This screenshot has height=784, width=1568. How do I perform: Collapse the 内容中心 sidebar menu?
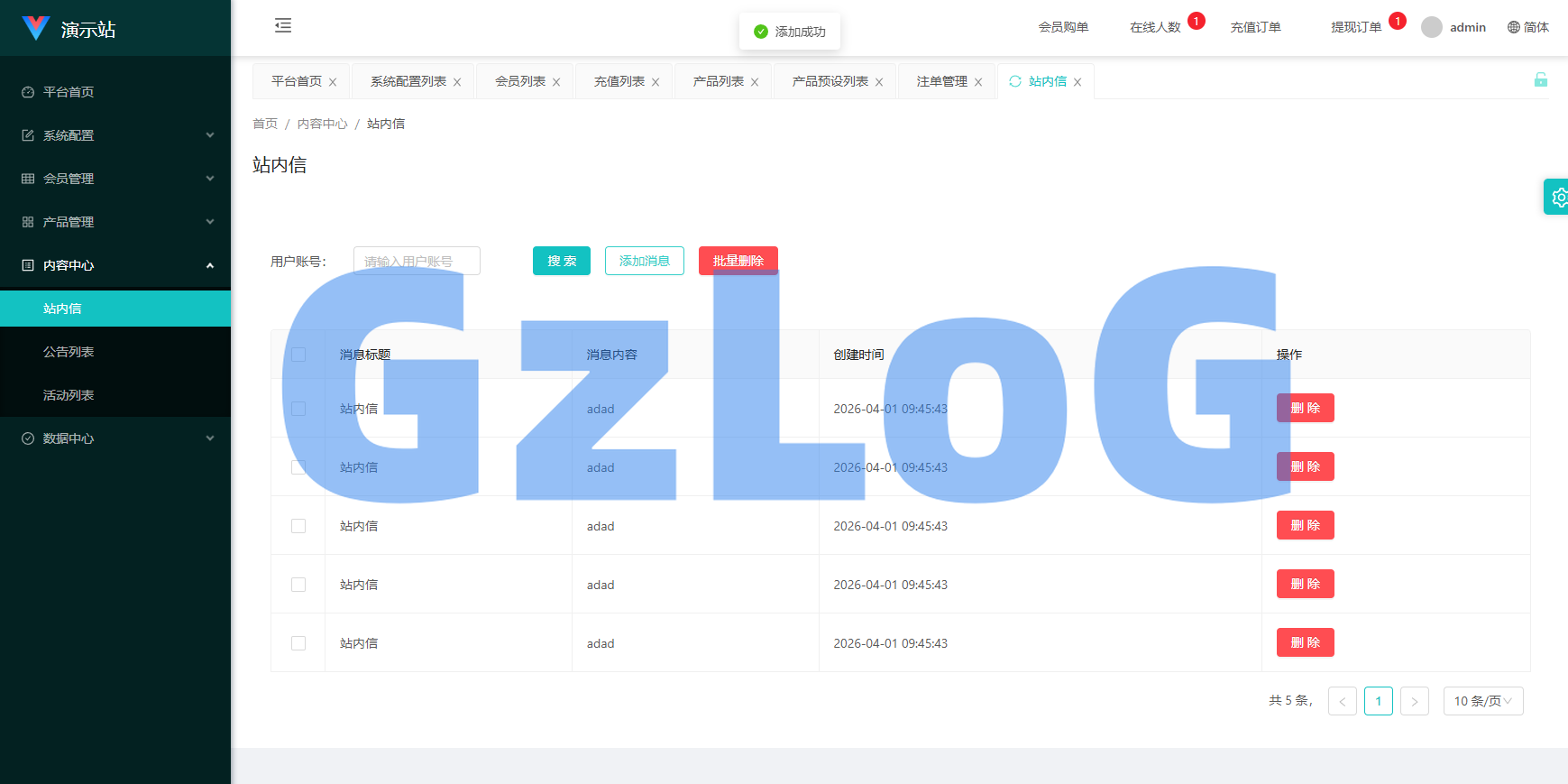pyautogui.click(x=115, y=265)
